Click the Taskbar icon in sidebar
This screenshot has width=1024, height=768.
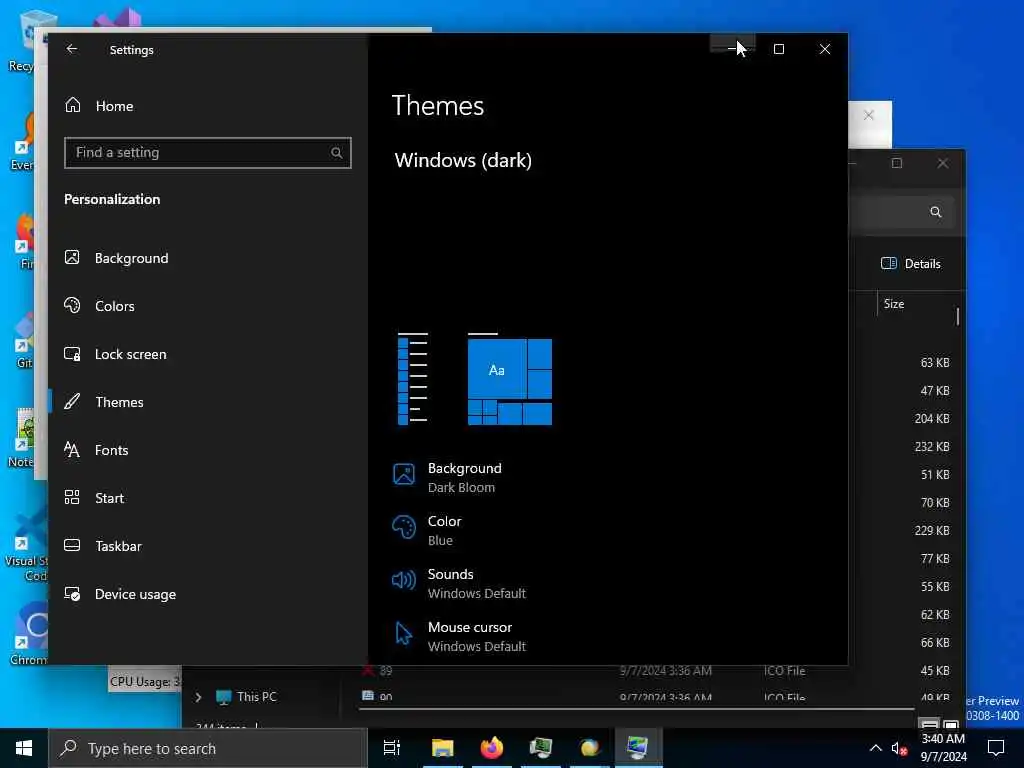[72, 545]
